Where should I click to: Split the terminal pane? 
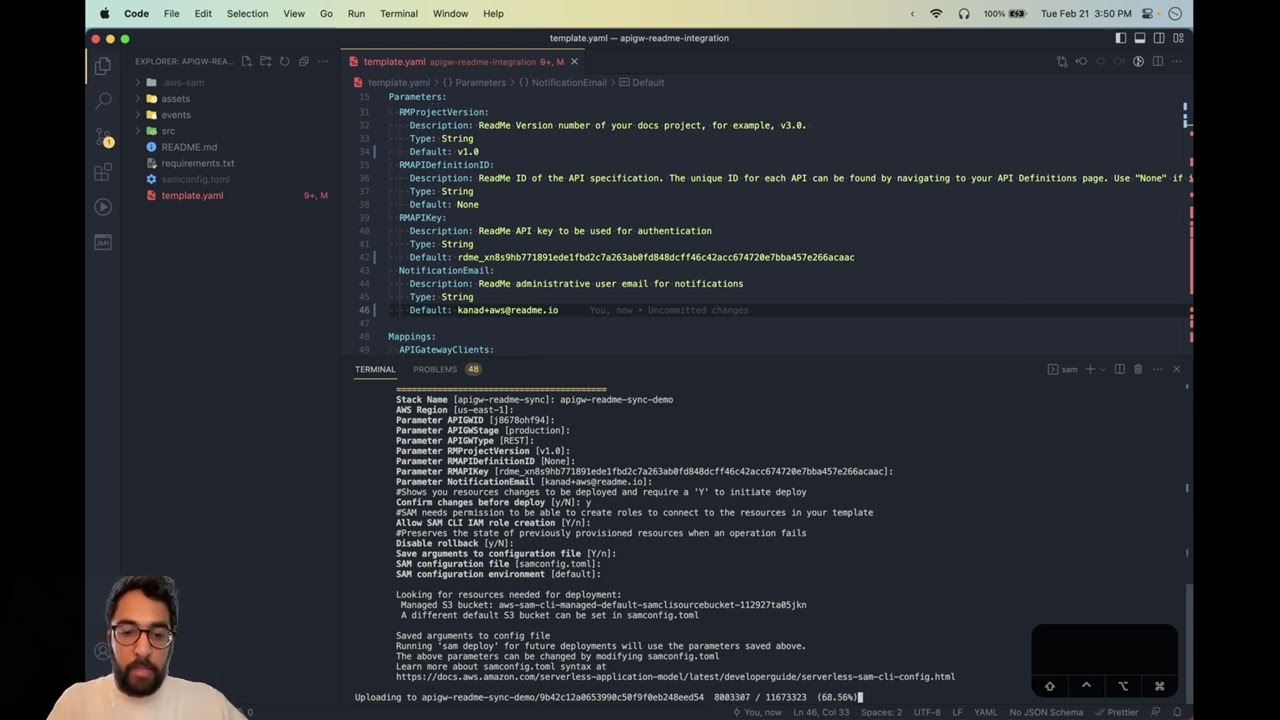pos(1120,369)
